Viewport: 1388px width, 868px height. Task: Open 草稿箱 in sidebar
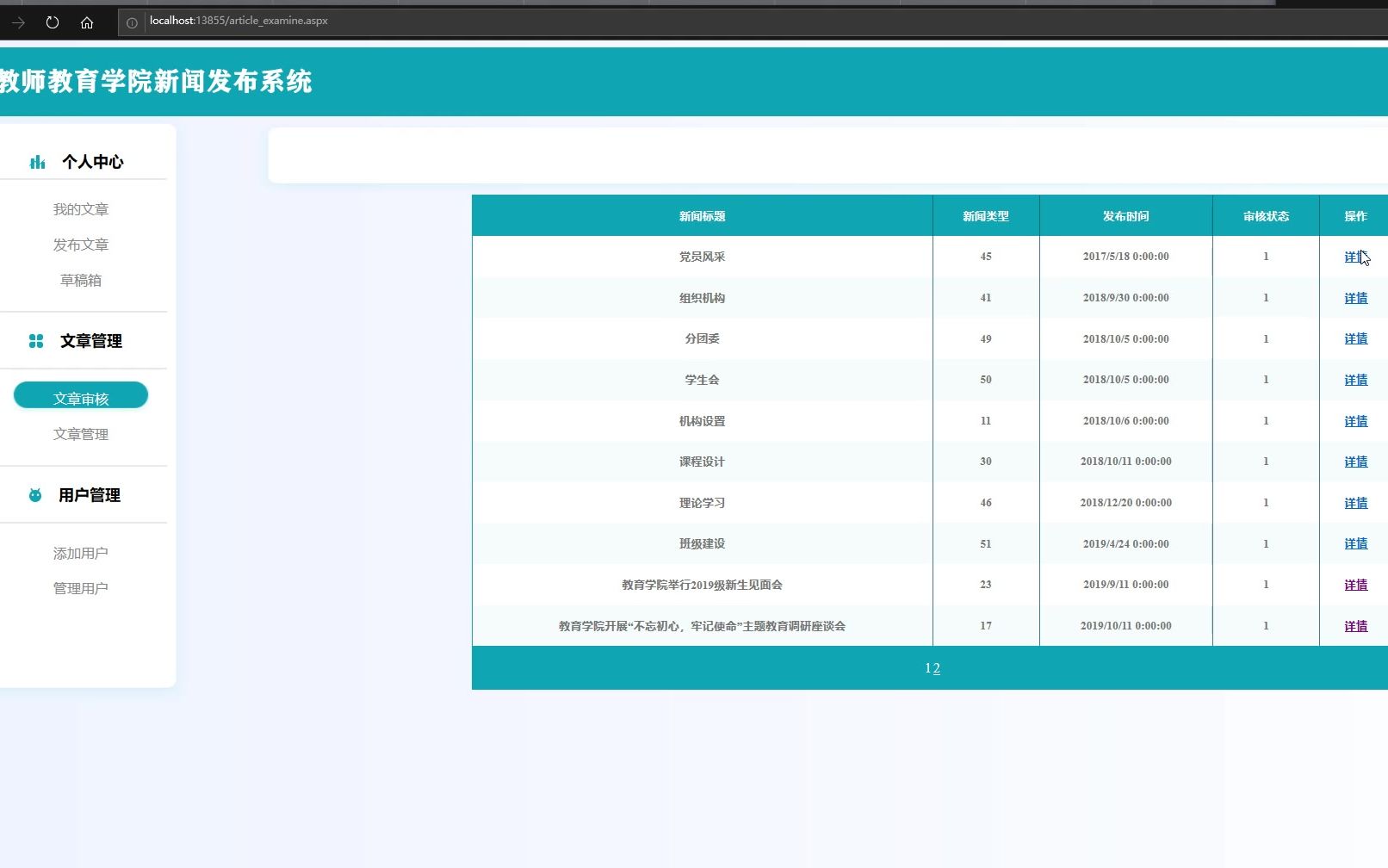tap(81, 280)
